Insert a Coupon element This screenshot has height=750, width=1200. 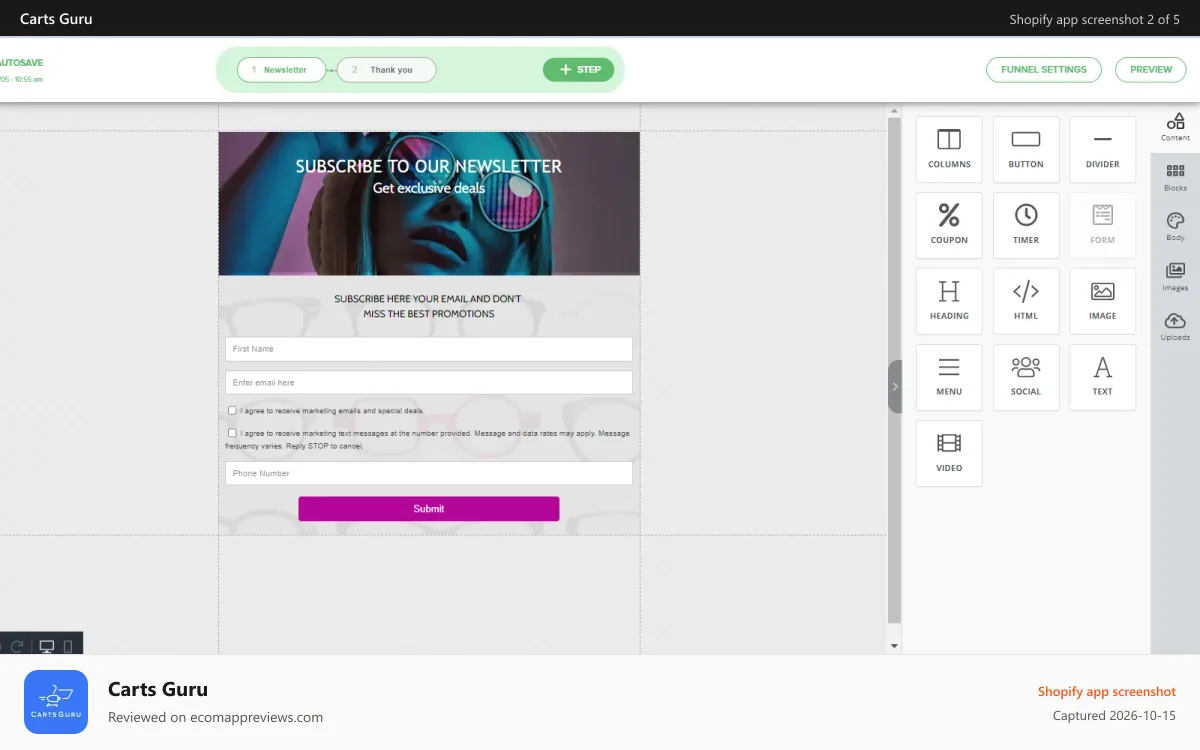949,226
